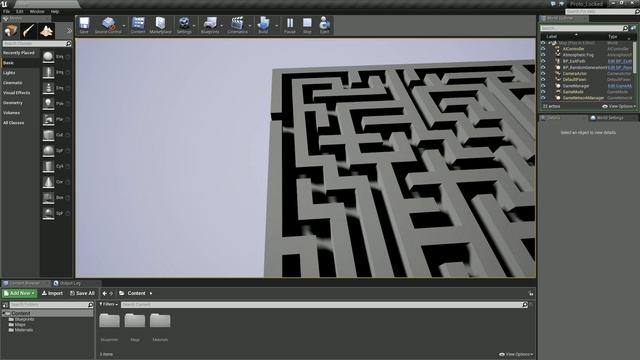The width and height of the screenshot is (640, 360).
Task: Open Source Control dropdown arrow
Action: (124, 26)
